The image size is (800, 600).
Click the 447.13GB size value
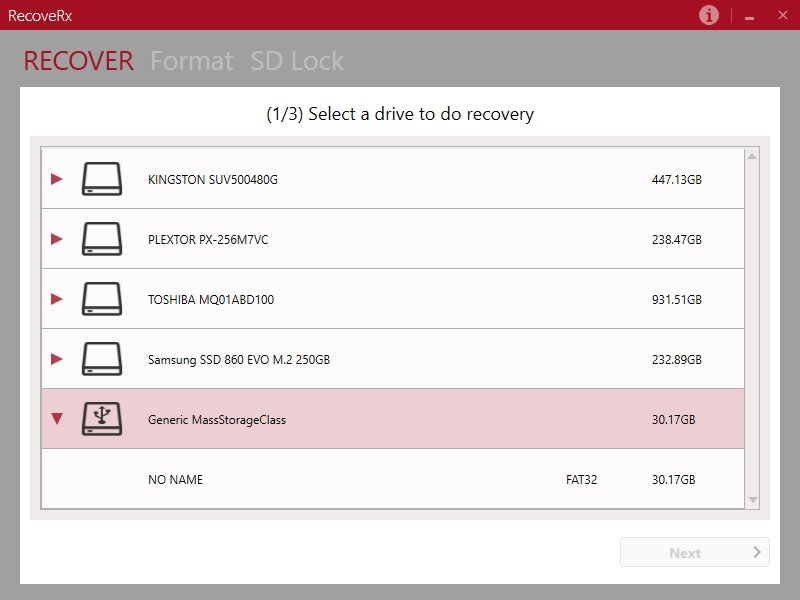(677, 180)
